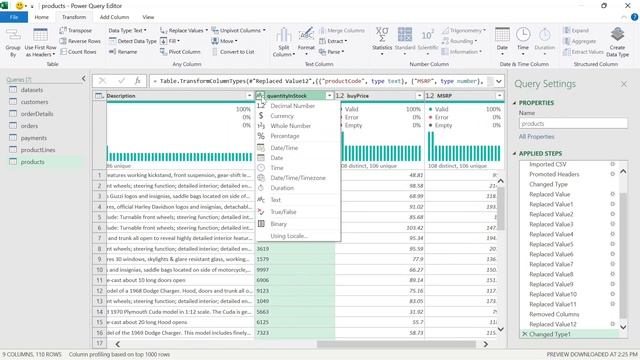The width and height of the screenshot is (640, 360).
Task: Click the horizontal scrollbar right arrow
Action: pyautogui.click(x=486, y=344)
